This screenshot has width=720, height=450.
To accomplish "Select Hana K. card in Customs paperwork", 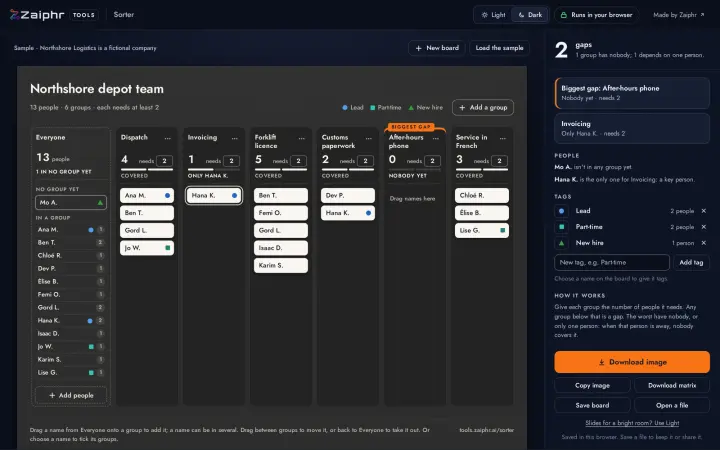I will 348,213.
